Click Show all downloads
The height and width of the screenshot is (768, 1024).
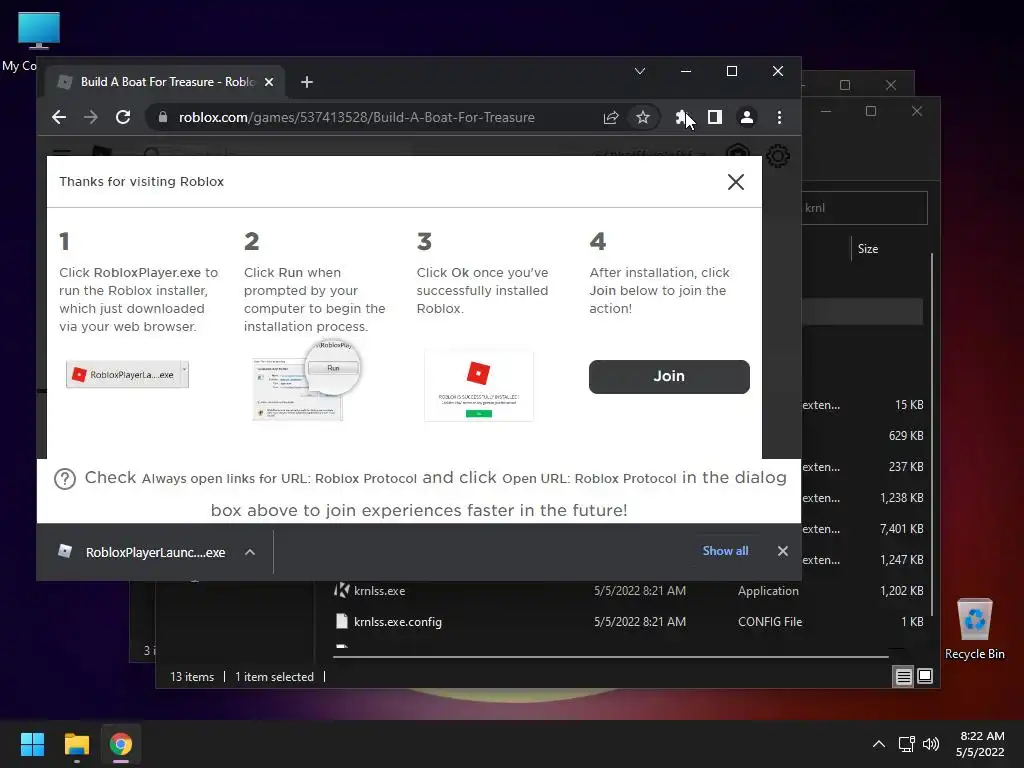pyautogui.click(x=726, y=551)
